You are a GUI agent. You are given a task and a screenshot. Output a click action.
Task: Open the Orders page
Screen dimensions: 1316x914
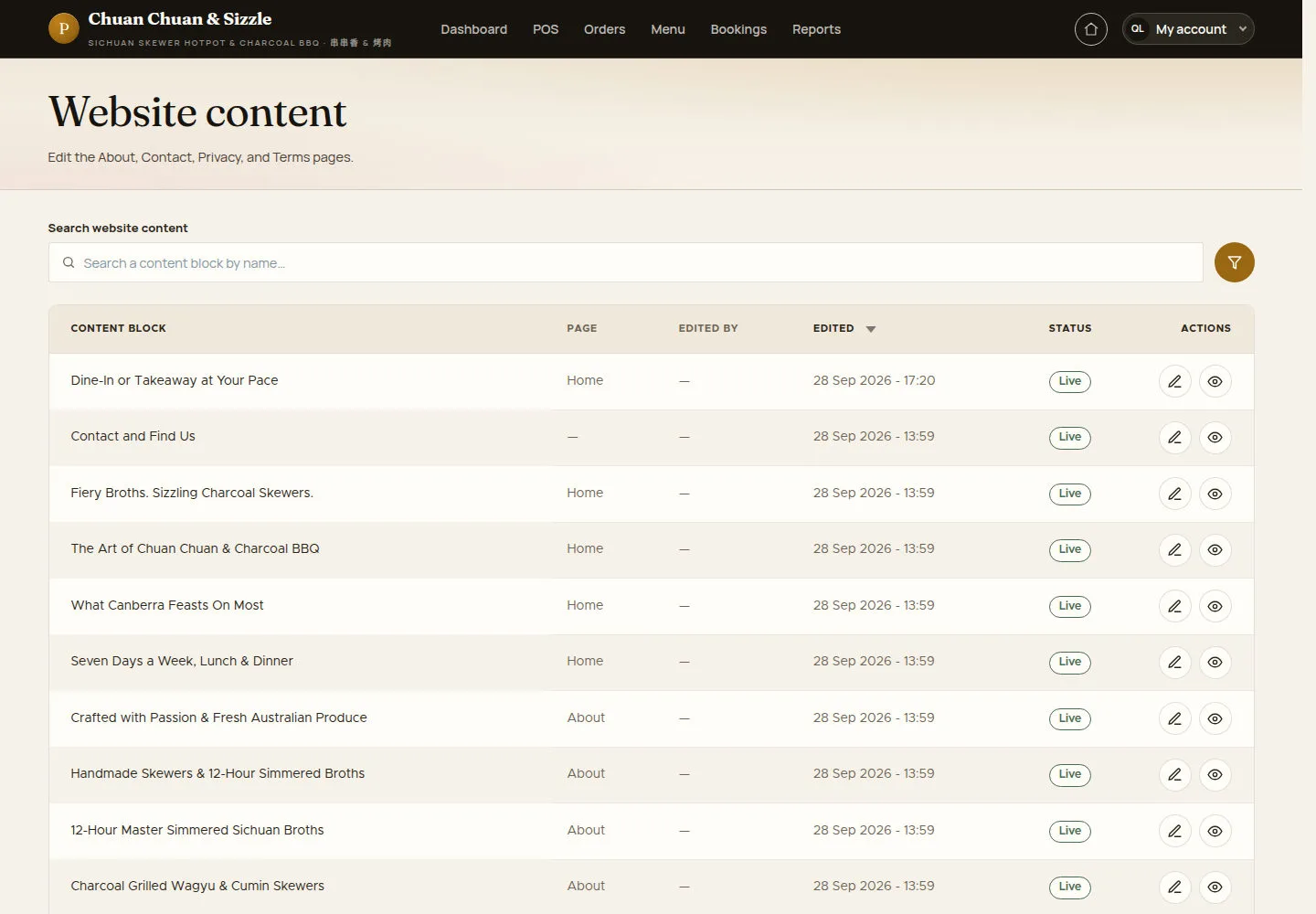[x=604, y=29]
